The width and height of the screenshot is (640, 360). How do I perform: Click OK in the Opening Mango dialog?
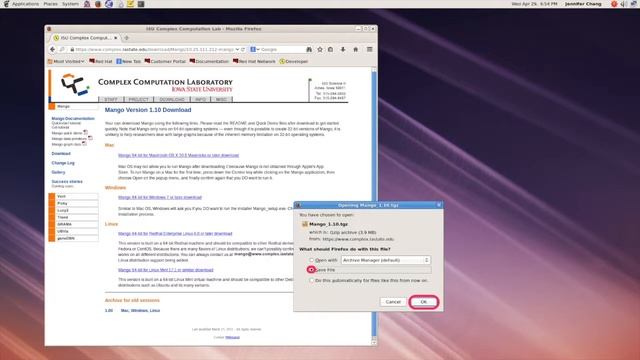424,302
